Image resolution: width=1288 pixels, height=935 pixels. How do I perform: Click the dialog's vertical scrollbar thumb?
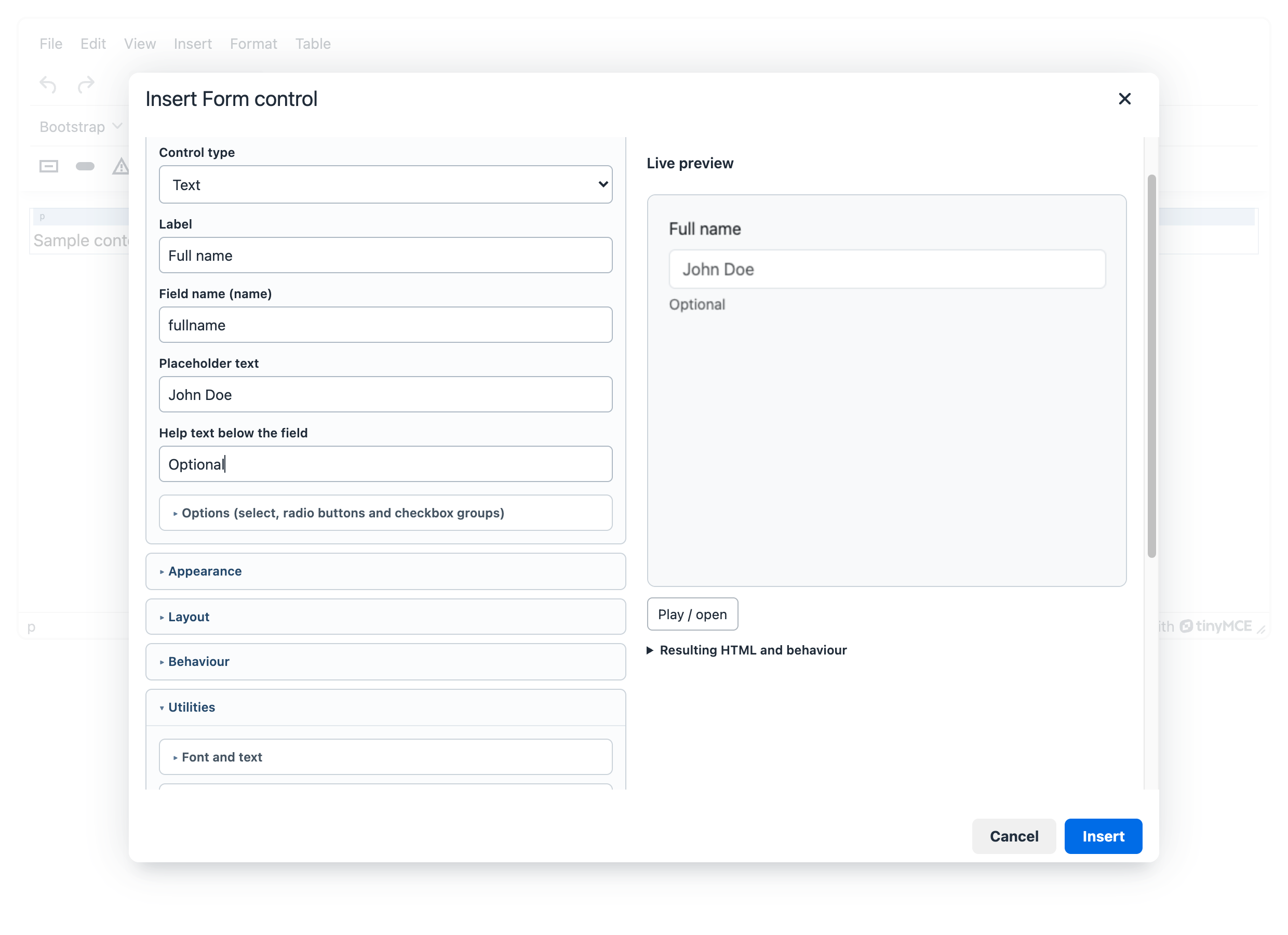[x=1151, y=366]
